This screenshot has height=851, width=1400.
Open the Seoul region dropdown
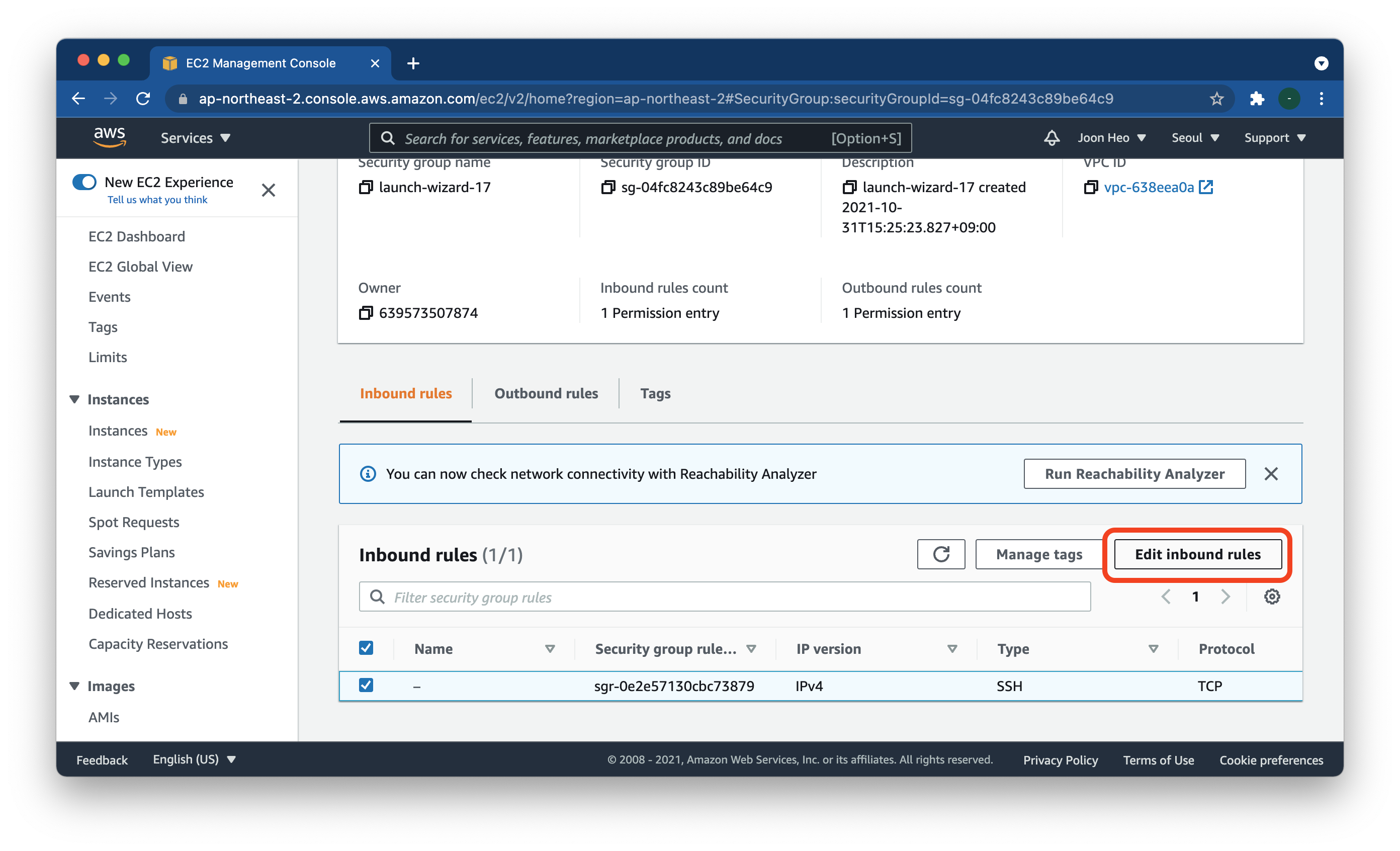1194,138
